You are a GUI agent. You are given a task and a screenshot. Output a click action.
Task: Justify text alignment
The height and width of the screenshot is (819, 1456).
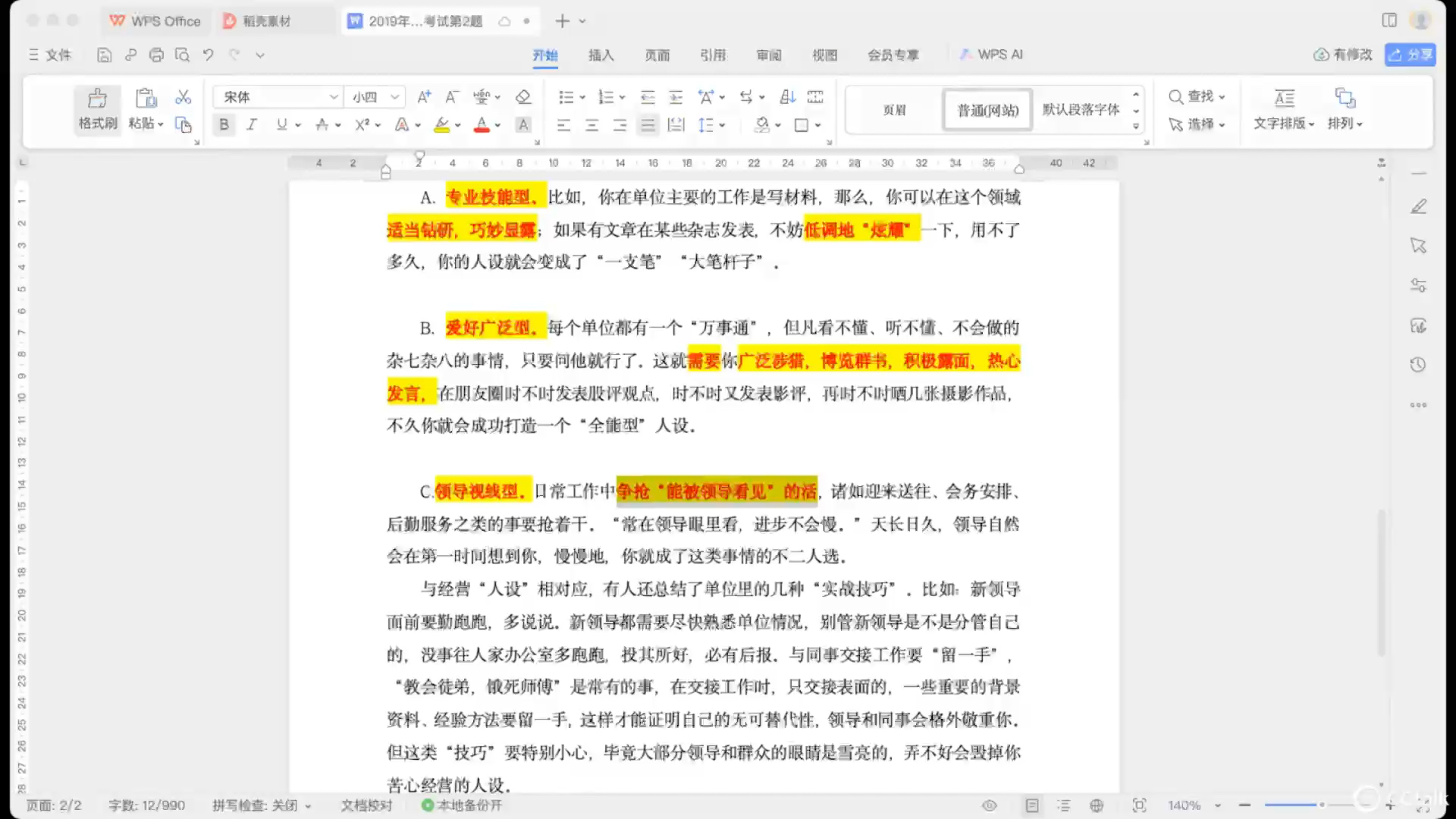tap(648, 125)
